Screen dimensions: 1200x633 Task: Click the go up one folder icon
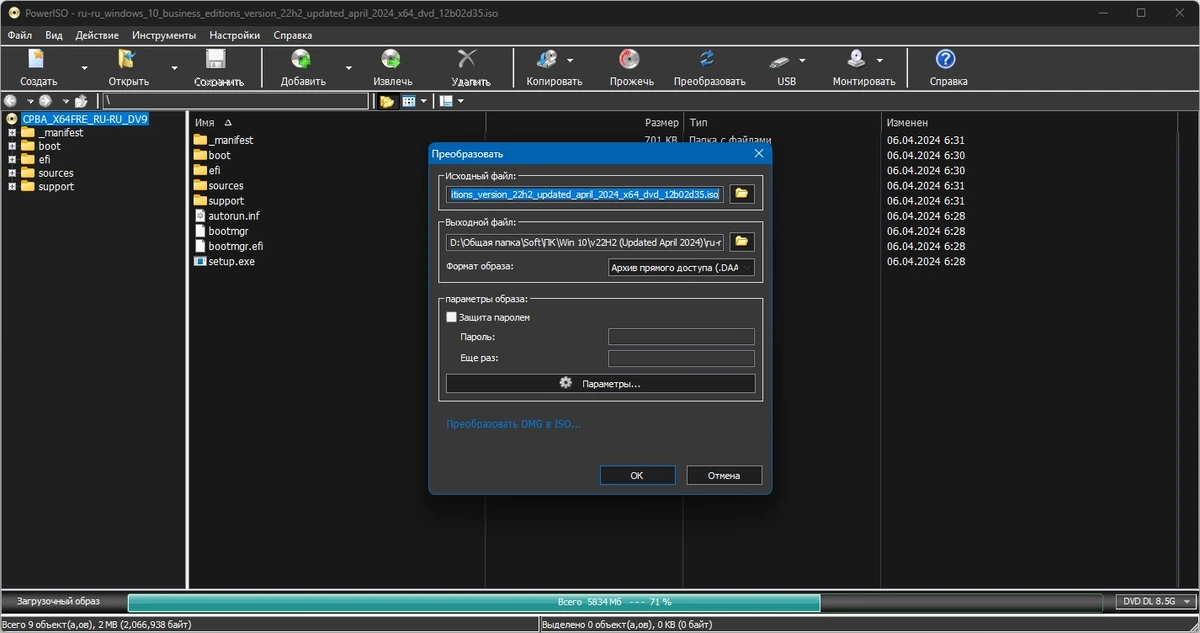[81, 101]
